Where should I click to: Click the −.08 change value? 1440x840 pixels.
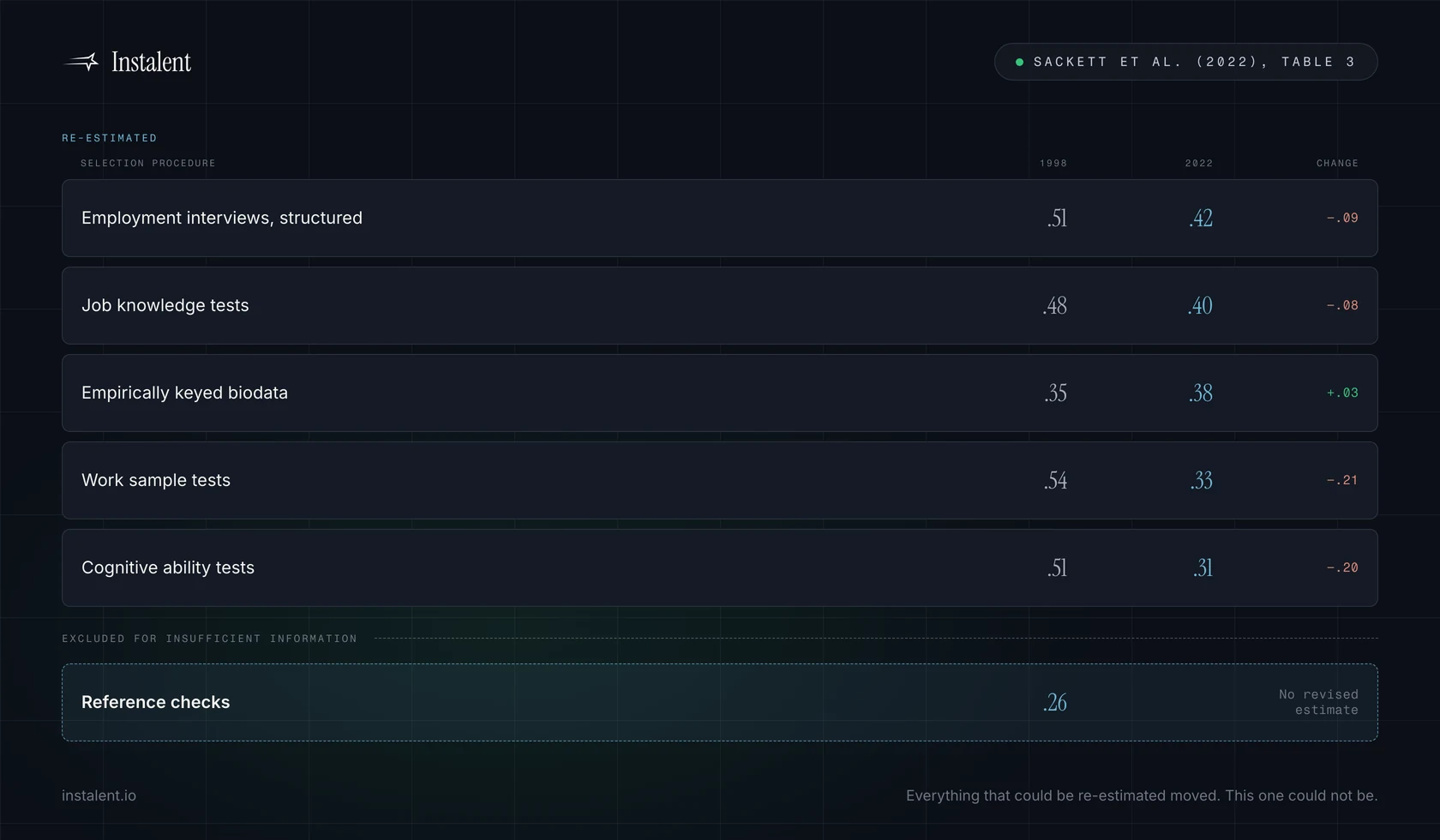(1342, 305)
